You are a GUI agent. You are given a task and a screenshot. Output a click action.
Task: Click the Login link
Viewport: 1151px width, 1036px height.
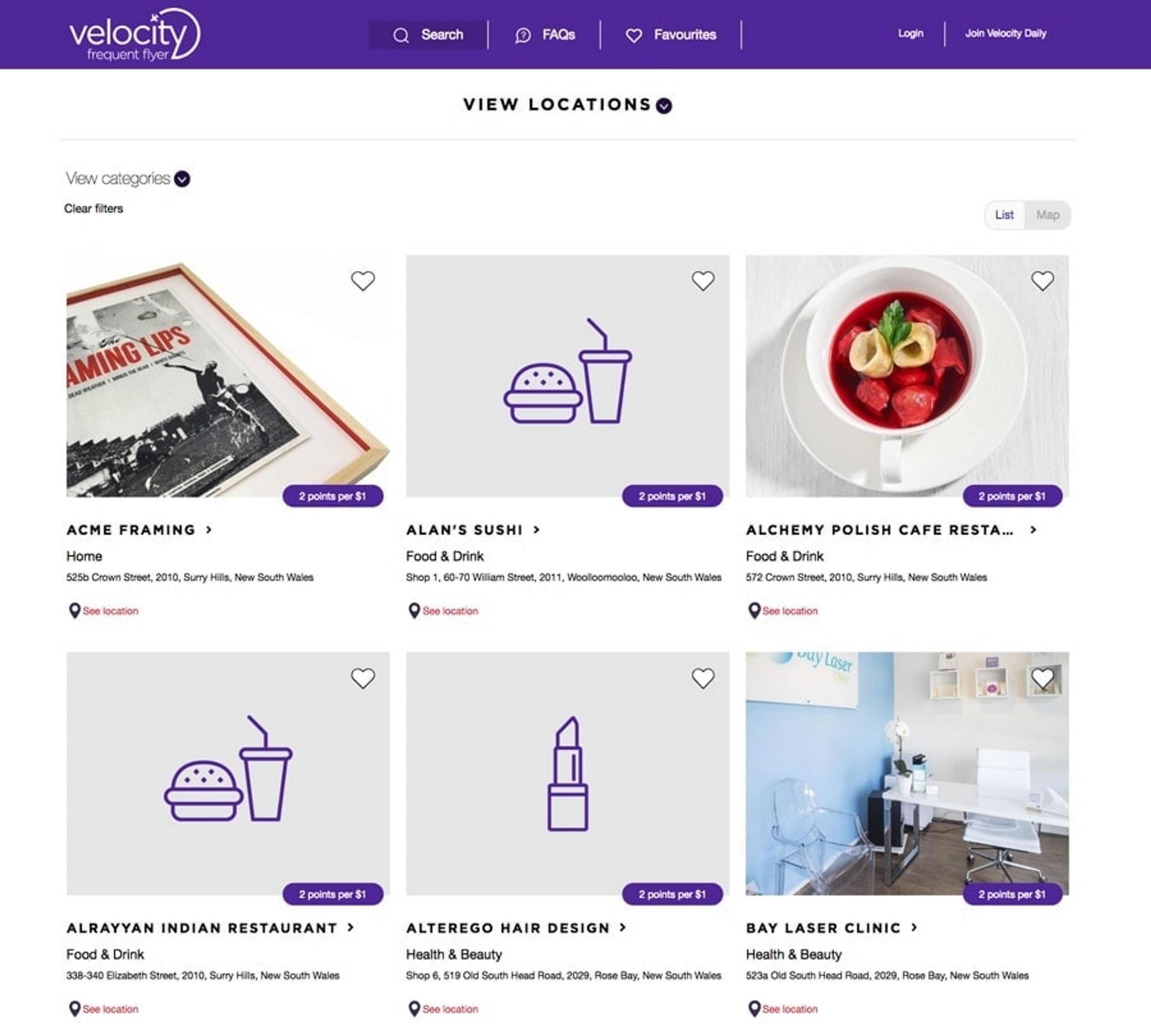point(910,34)
